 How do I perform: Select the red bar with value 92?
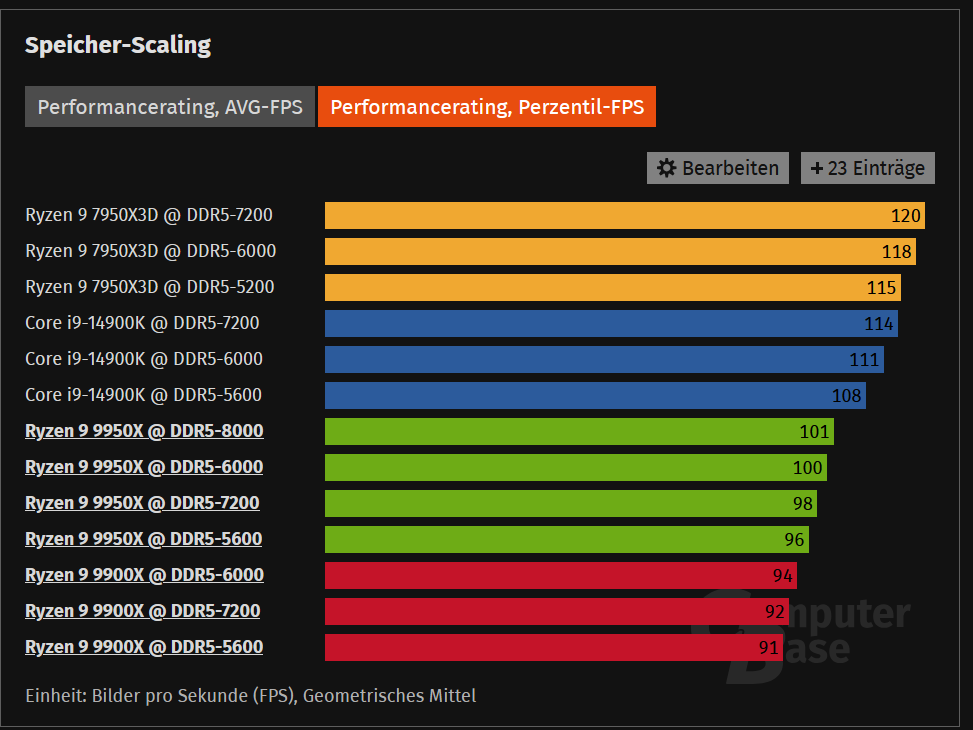click(x=557, y=611)
